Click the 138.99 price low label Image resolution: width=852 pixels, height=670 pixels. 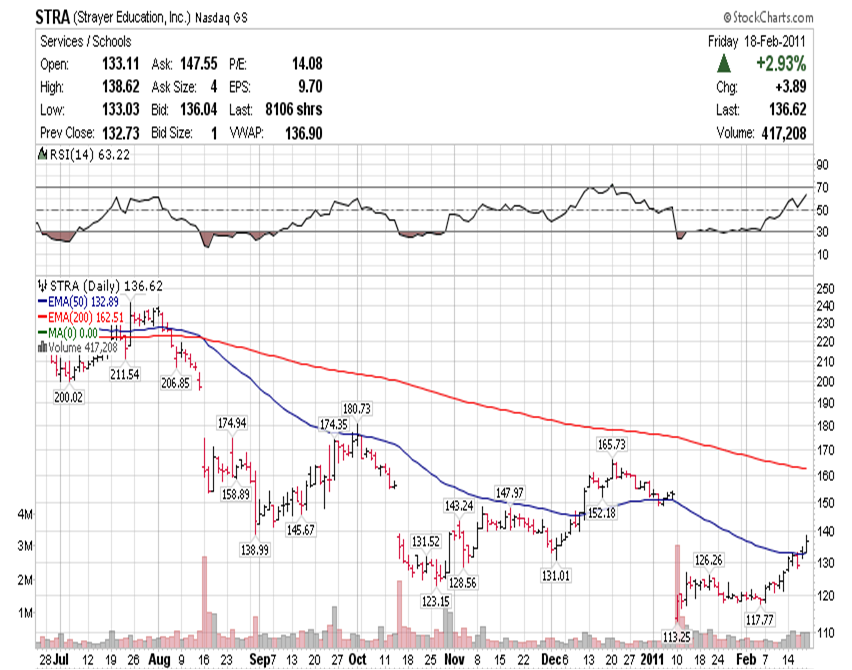[255, 550]
